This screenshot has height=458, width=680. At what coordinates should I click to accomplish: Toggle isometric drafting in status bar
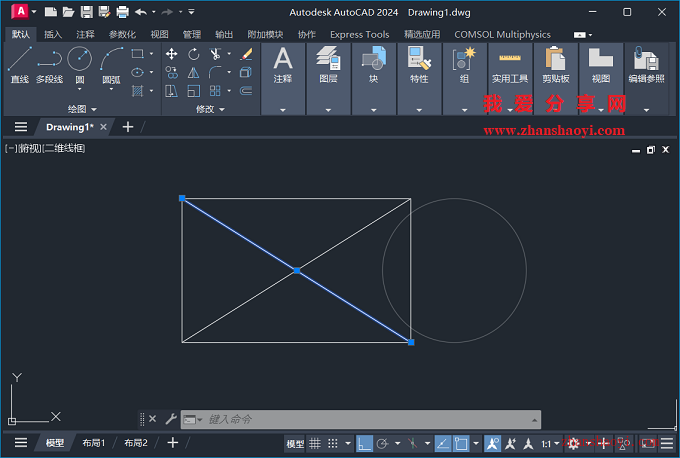click(x=412, y=443)
